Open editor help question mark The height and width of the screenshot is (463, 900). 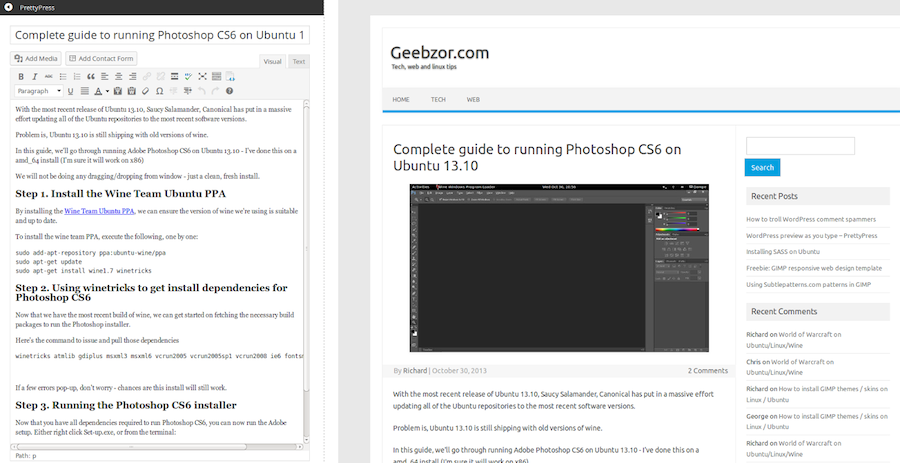click(x=229, y=91)
